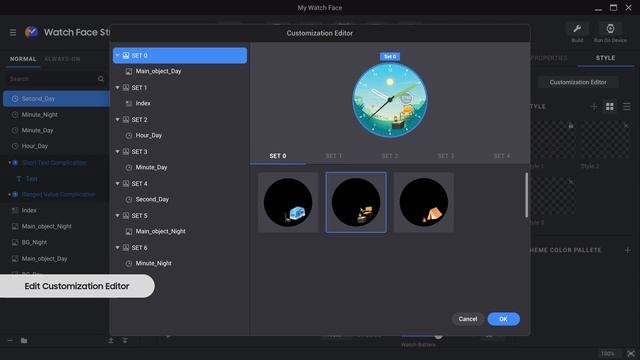The height and width of the screenshot is (360, 640).
Task: Switch to the SET 4 tab
Action: point(501,156)
